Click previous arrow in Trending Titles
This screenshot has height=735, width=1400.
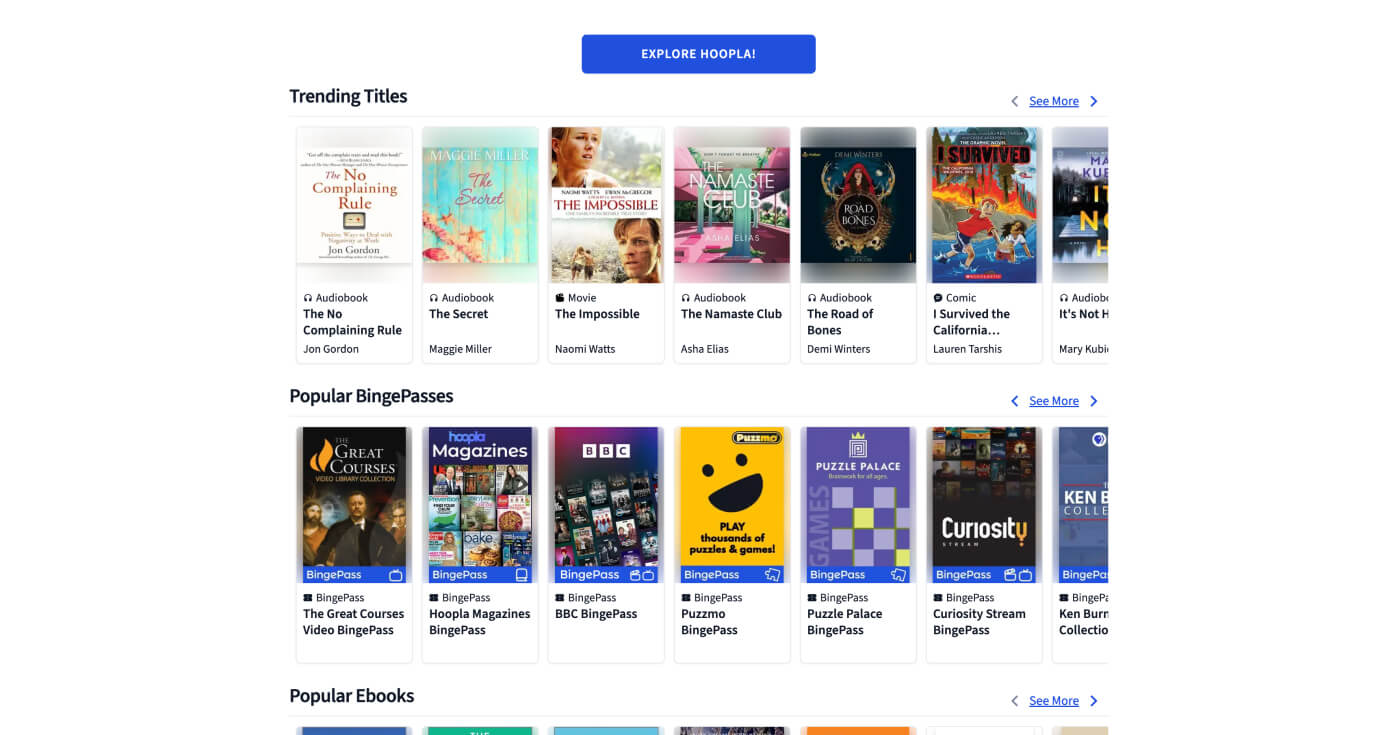click(1014, 101)
